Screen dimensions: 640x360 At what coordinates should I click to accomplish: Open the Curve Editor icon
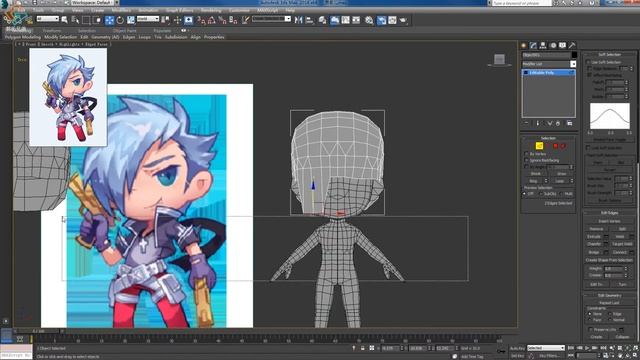[x=345, y=20]
